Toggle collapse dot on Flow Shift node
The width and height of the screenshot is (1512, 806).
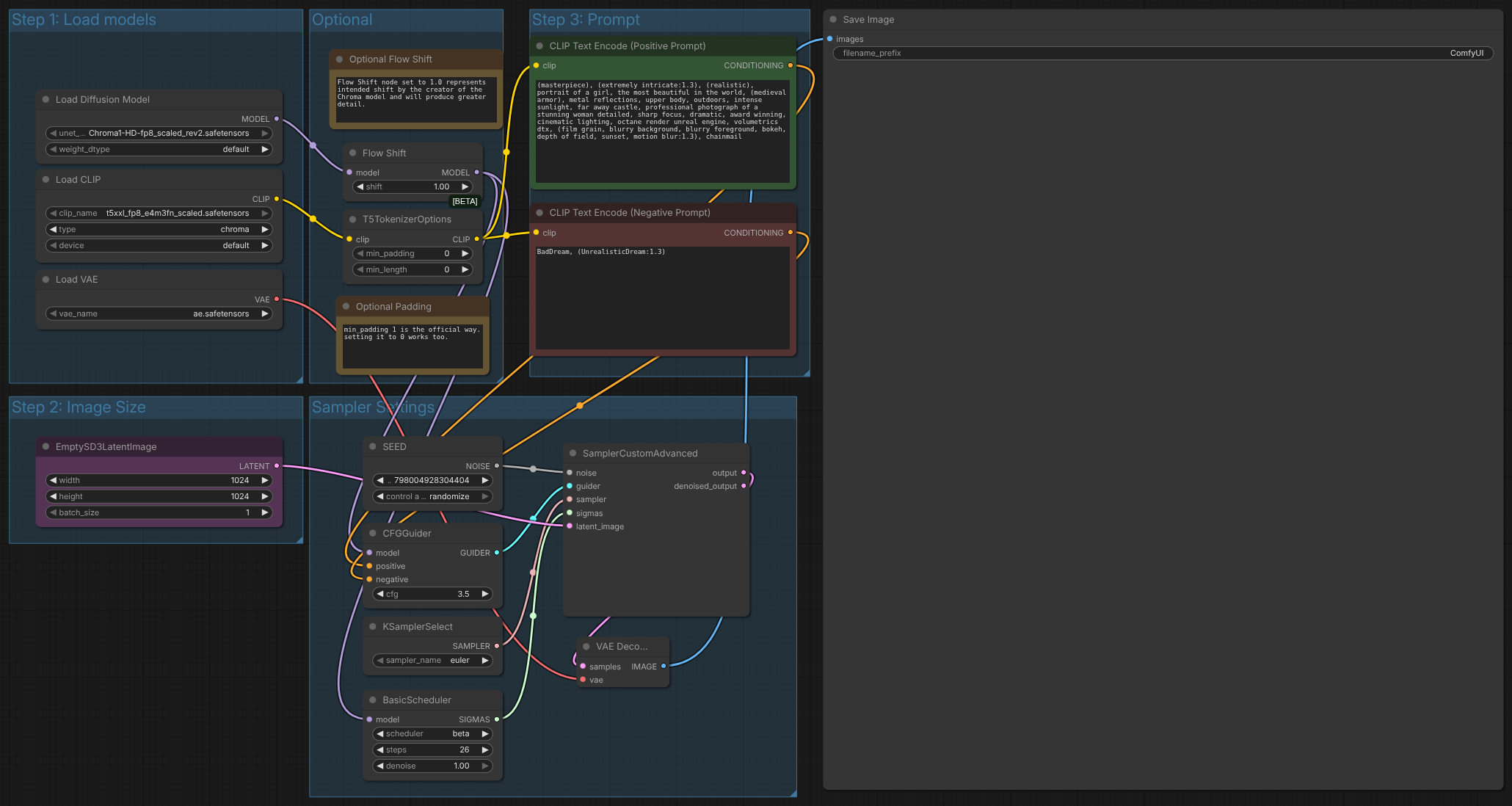[353, 153]
